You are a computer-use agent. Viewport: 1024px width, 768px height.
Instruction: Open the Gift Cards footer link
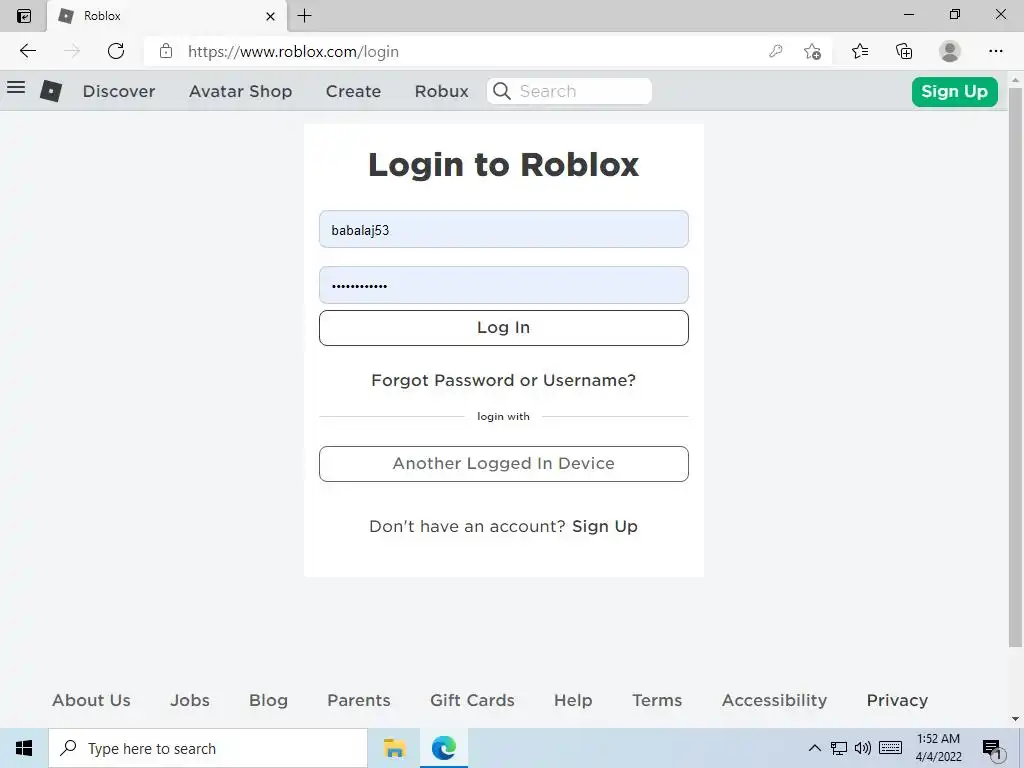coord(472,700)
